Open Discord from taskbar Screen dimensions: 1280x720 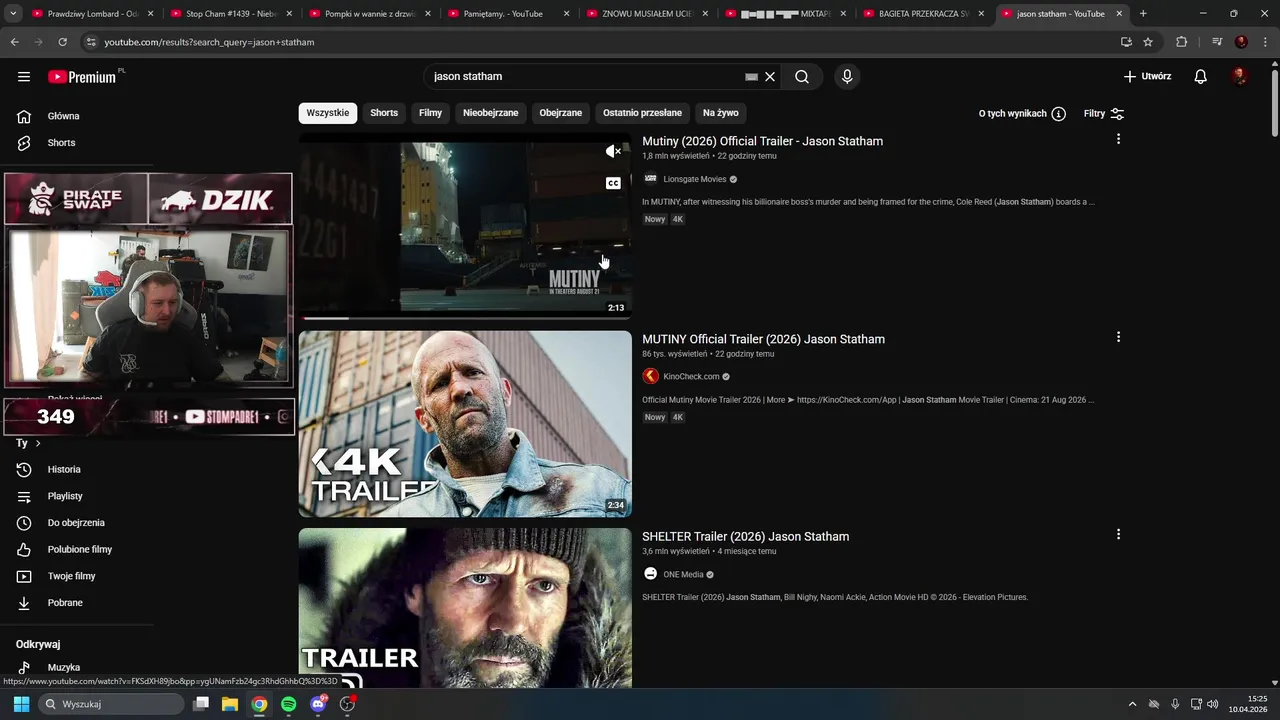tap(319, 704)
